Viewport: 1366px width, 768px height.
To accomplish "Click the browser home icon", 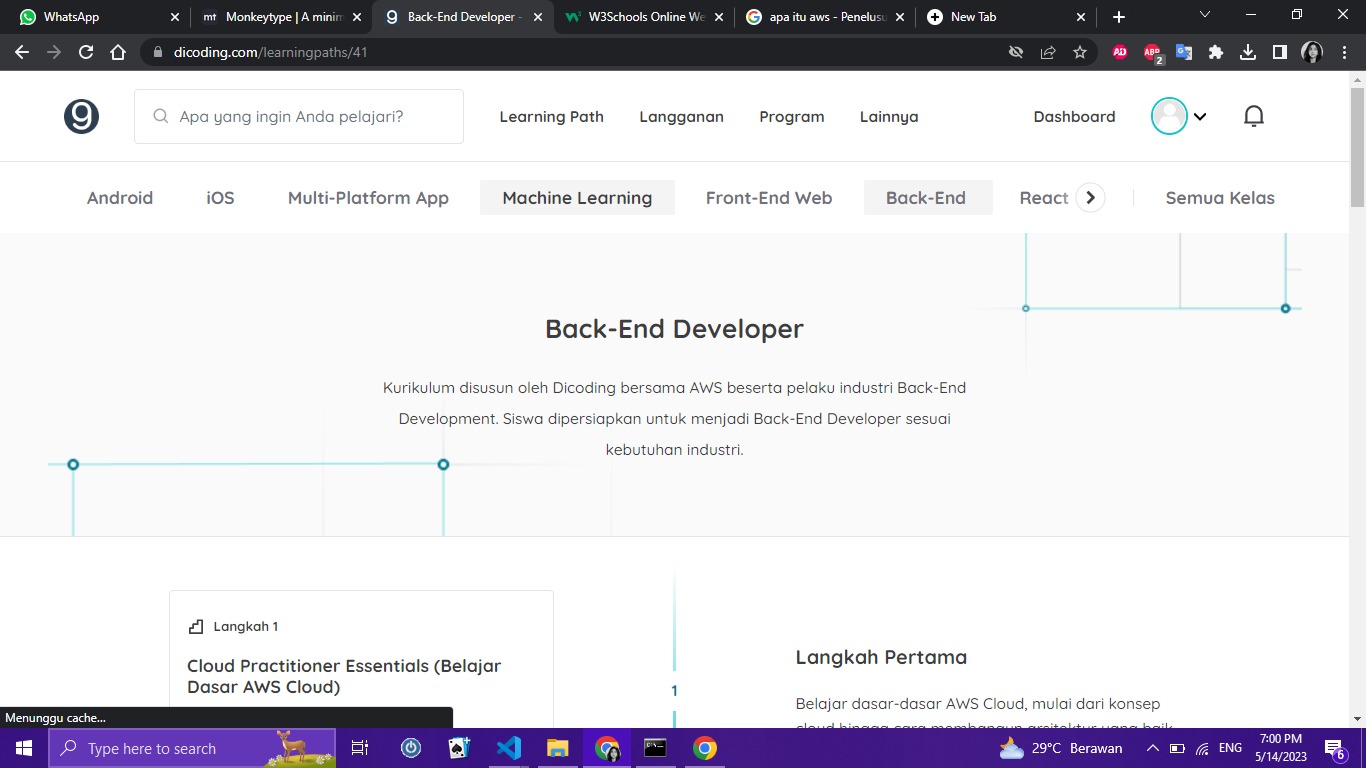I will 118,52.
